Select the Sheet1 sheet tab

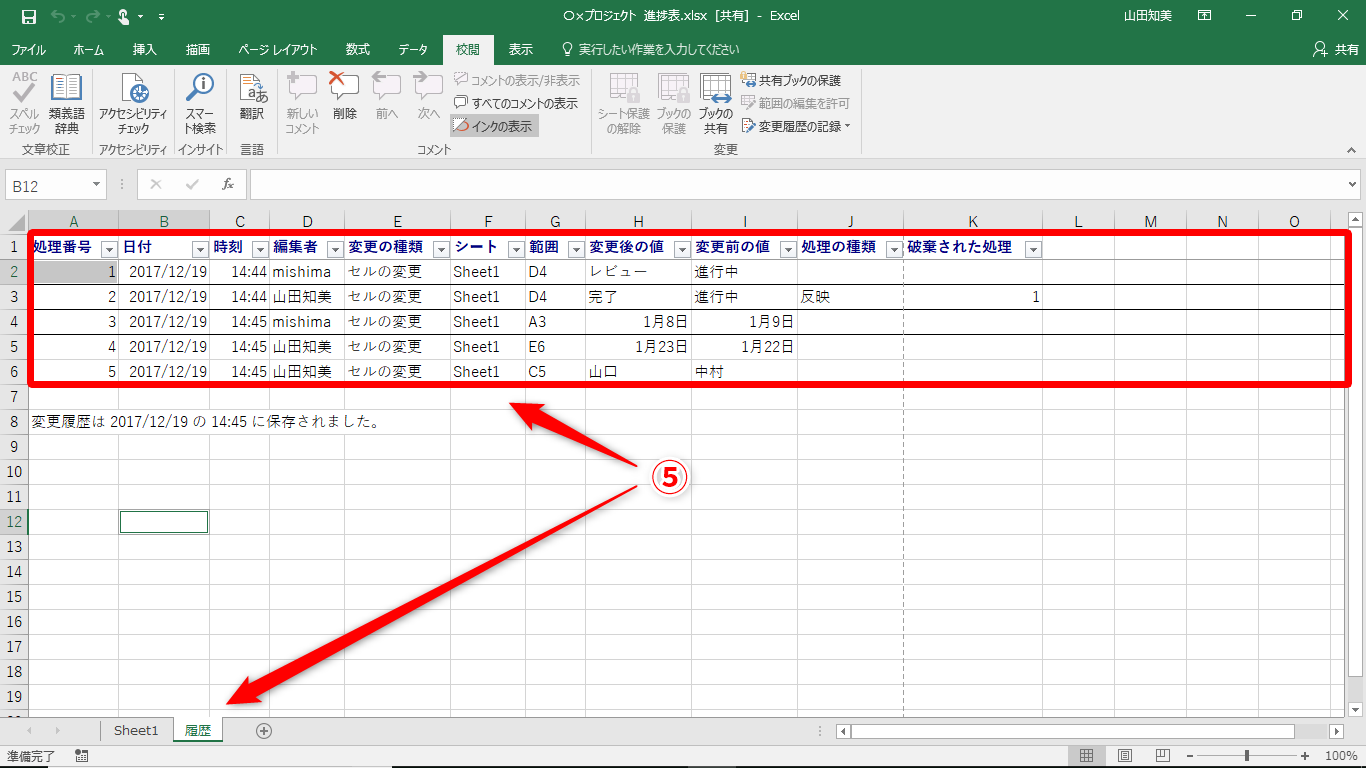(x=136, y=731)
